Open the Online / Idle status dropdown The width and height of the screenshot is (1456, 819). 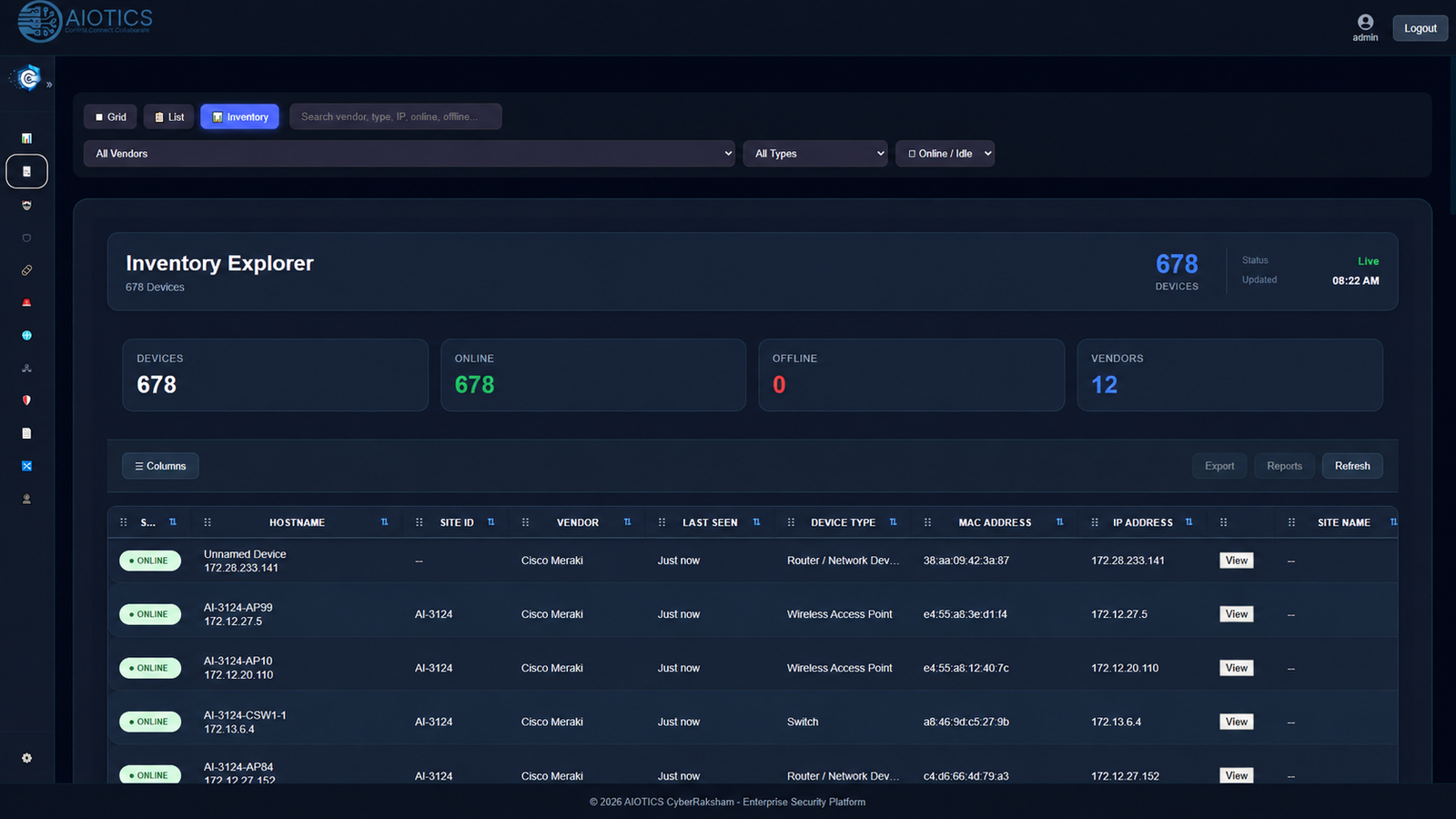945,154
